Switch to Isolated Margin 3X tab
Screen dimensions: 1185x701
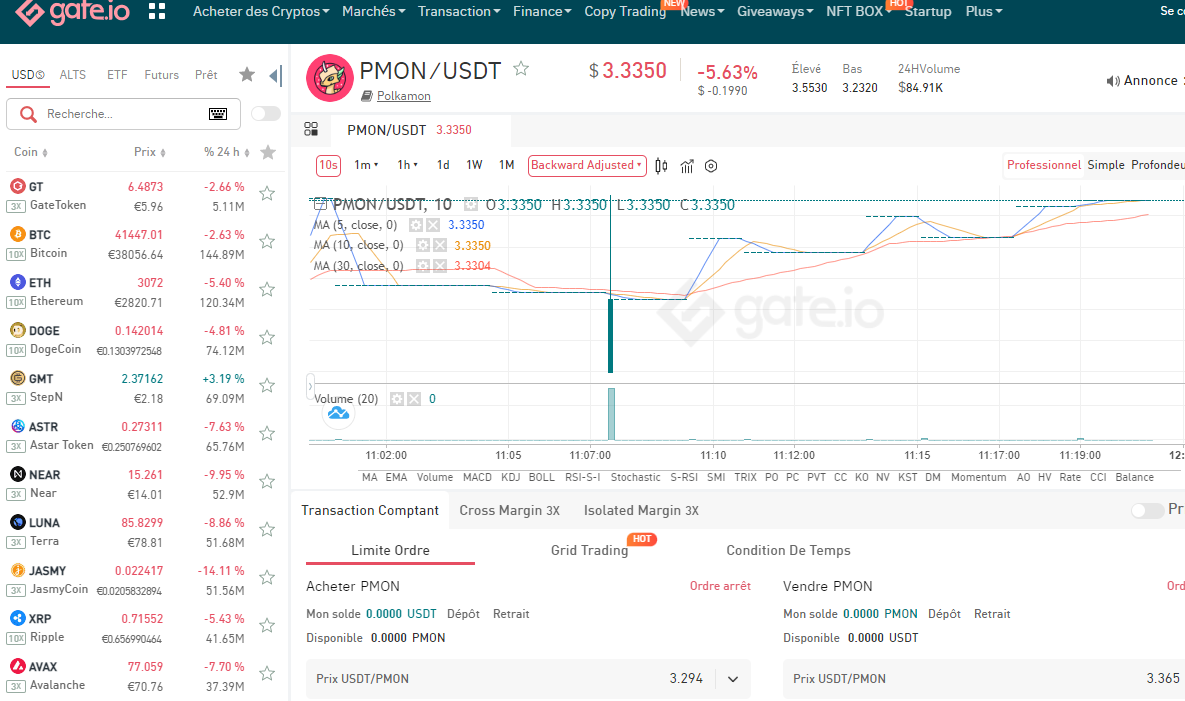point(641,511)
